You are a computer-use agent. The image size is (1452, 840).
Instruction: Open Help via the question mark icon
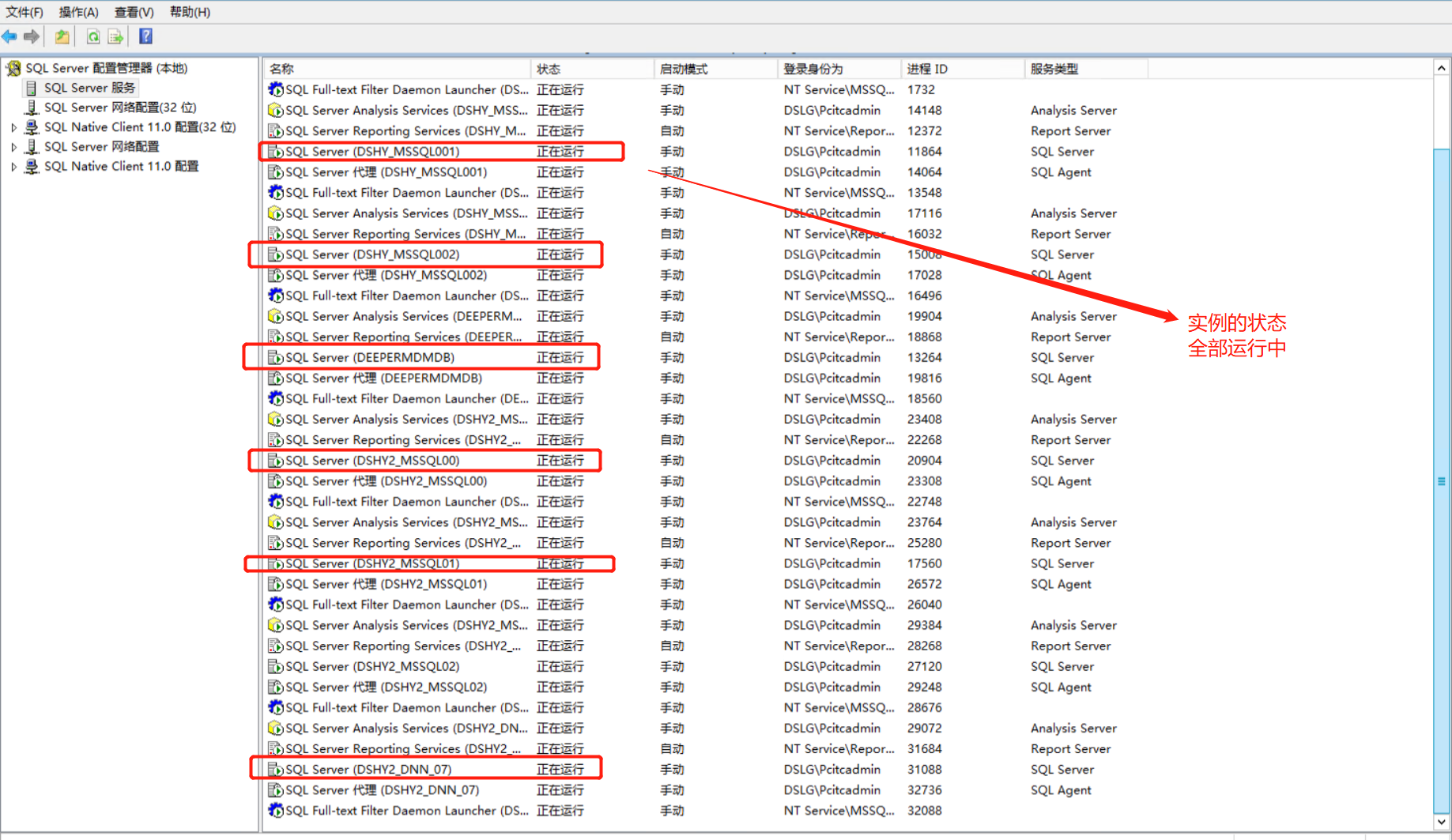coord(145,36)
